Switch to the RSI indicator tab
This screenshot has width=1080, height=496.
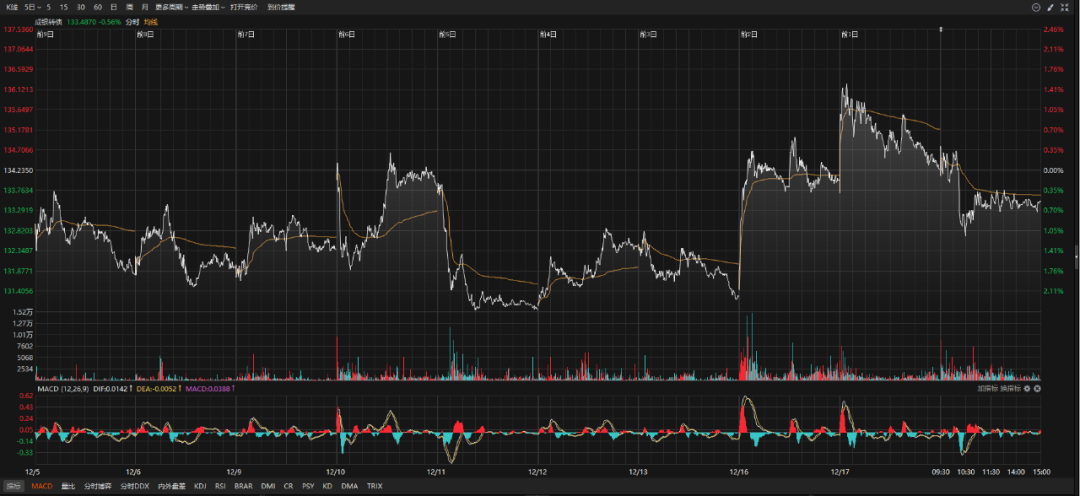pos(220,486)
